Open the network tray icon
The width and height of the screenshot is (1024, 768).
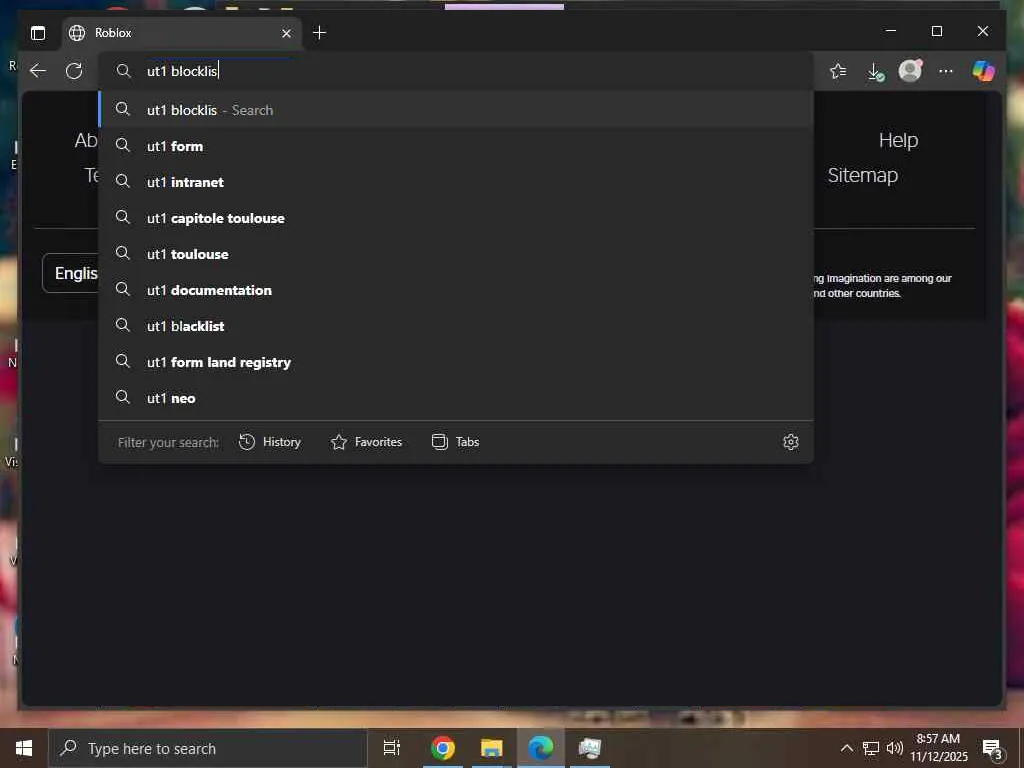871,748
